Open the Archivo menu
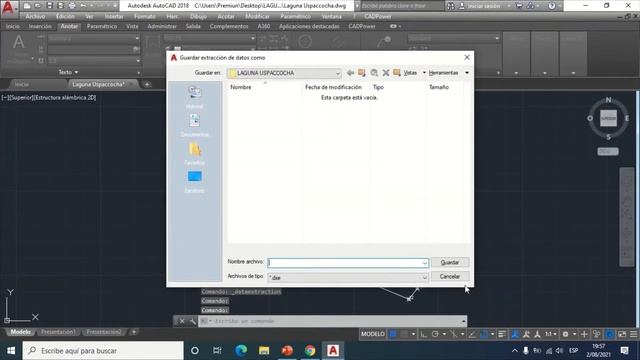The height and width of the screenshot is (360, 640). (x=35, y=16)
